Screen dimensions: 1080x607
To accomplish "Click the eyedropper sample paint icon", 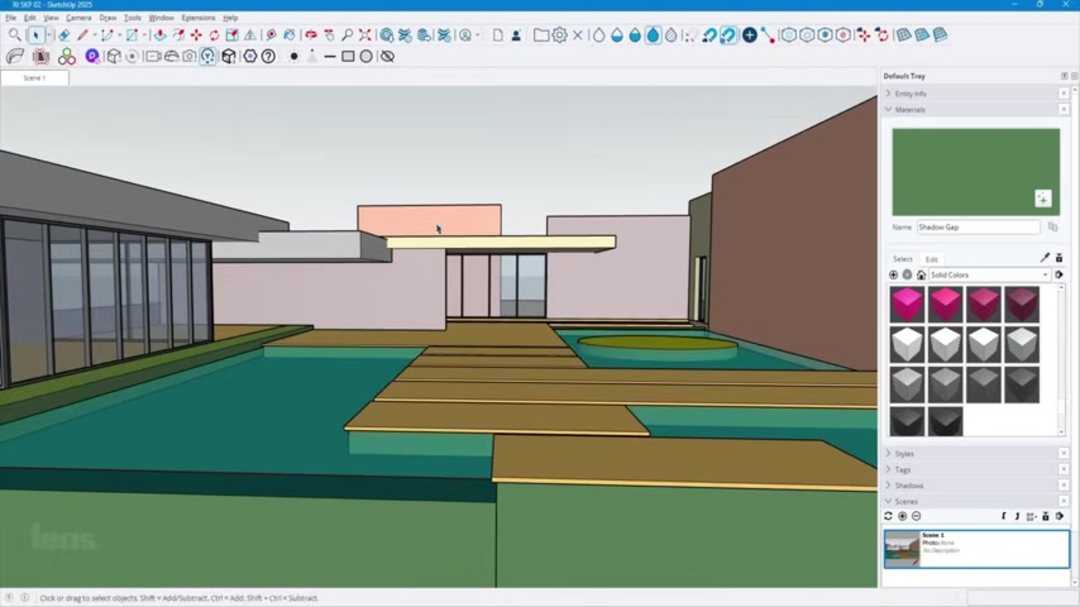I will coord(1045,258).
